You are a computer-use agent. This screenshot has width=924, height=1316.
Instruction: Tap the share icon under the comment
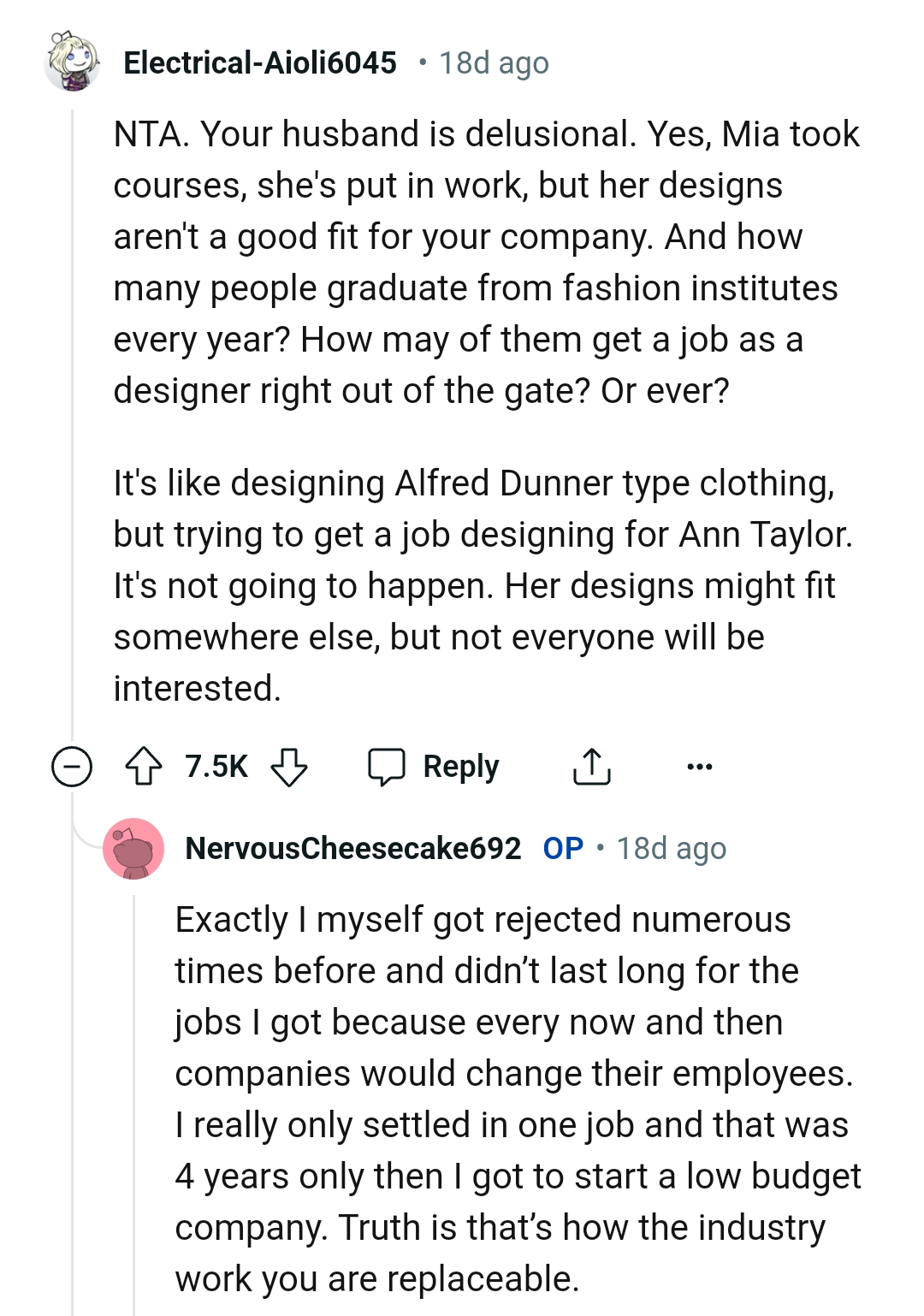591,766
